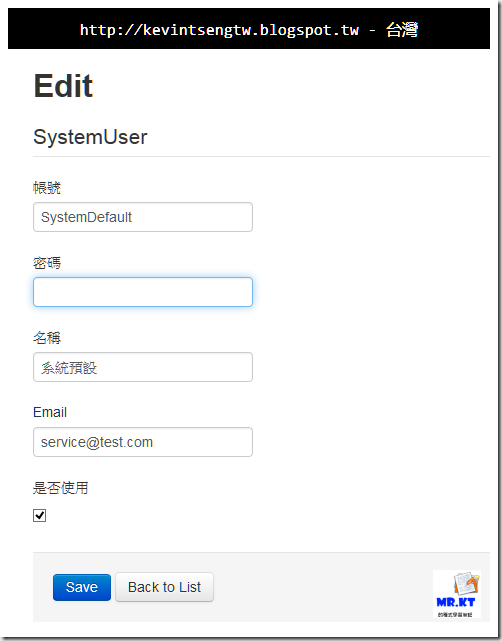Viewport: 502px width, 641px height.
Task: Click the MR.KT logo image
Action: [457, 594]
